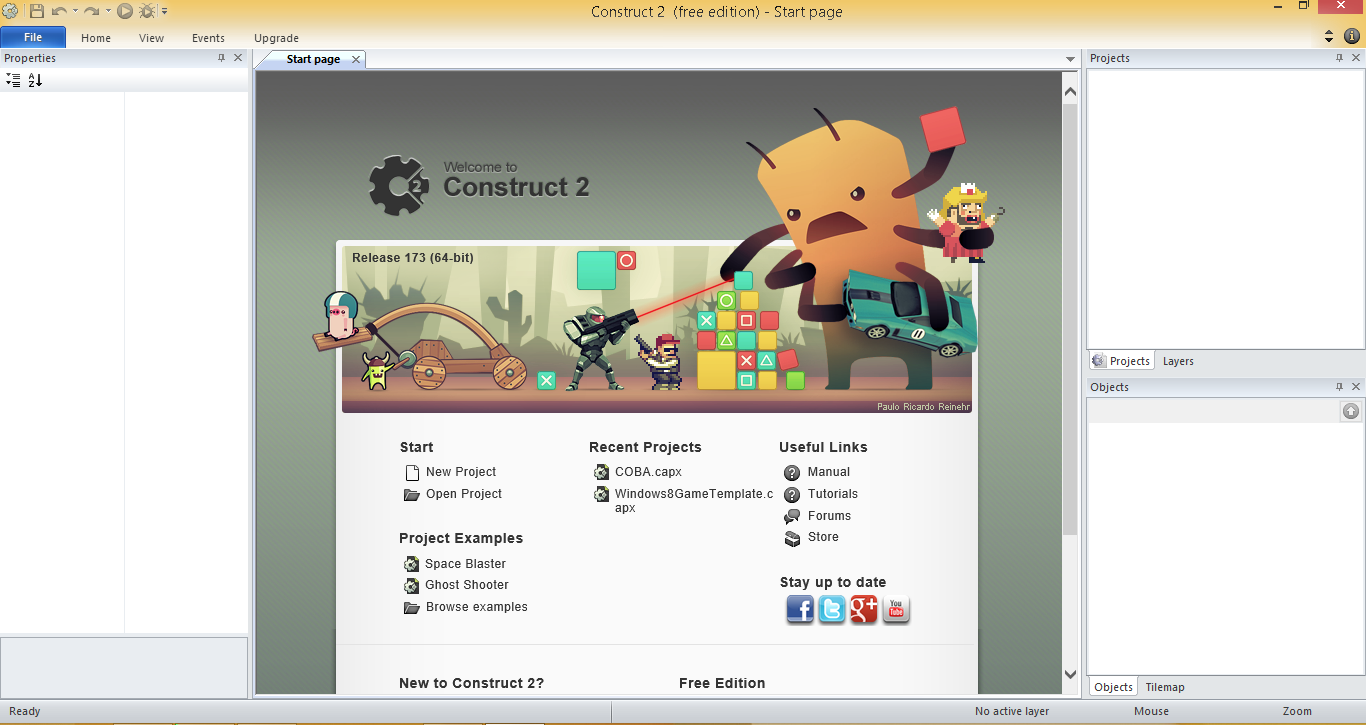Switch to the Projects bottom tab
The height and width of the screenshot is (725, 1366).
[x=1122, y=361]
